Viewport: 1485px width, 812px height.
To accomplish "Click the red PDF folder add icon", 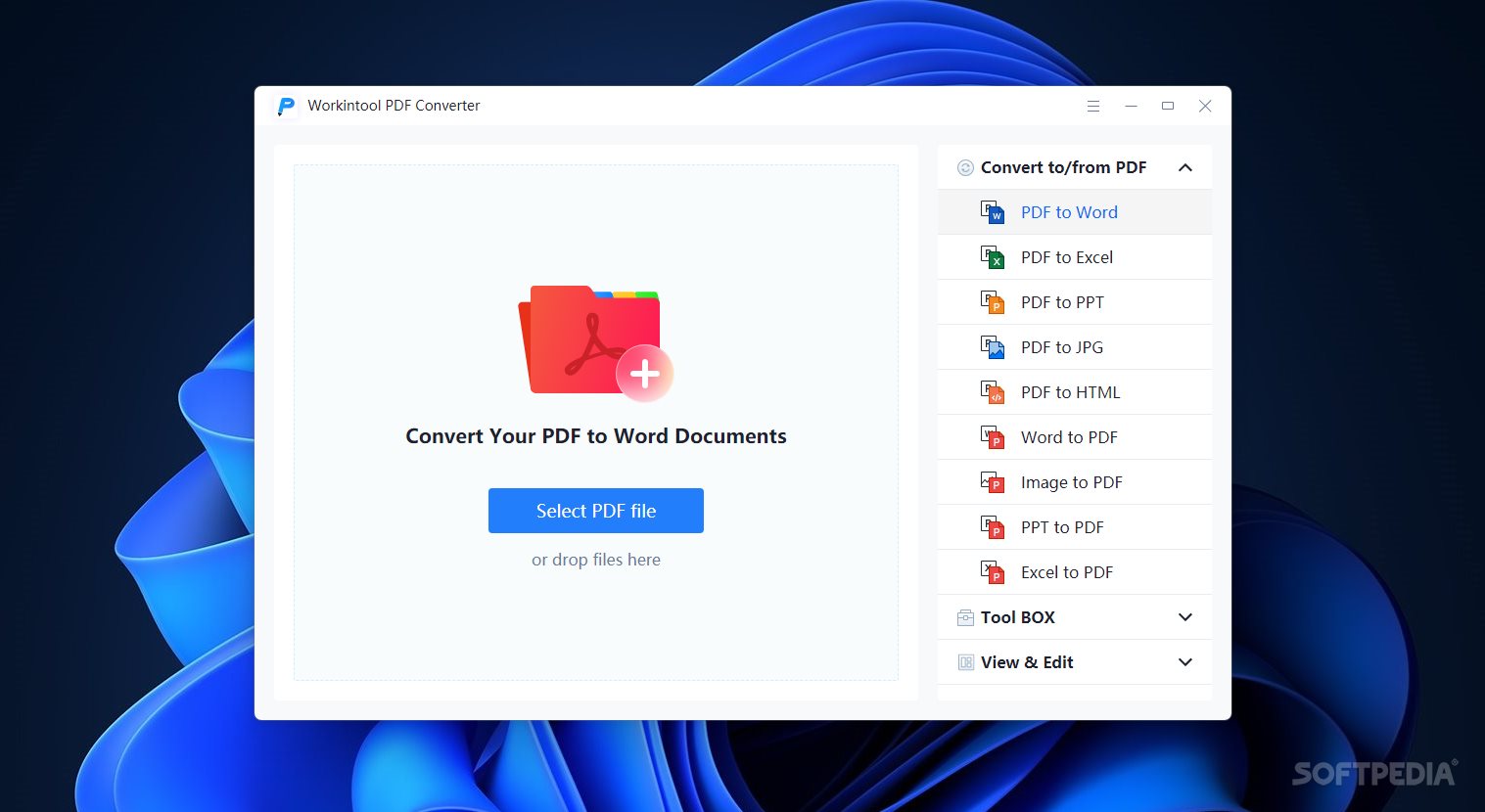I will coord(595,342).
